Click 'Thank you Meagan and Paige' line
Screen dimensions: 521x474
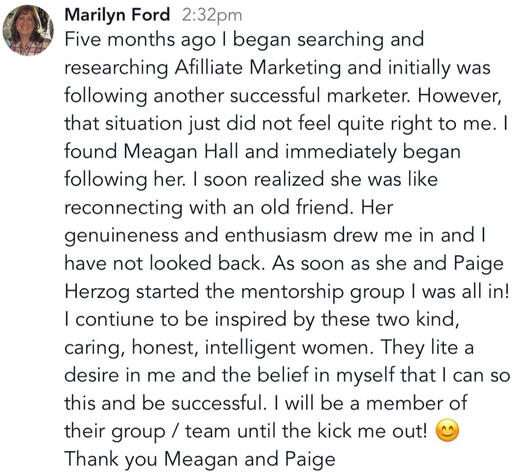200,460
